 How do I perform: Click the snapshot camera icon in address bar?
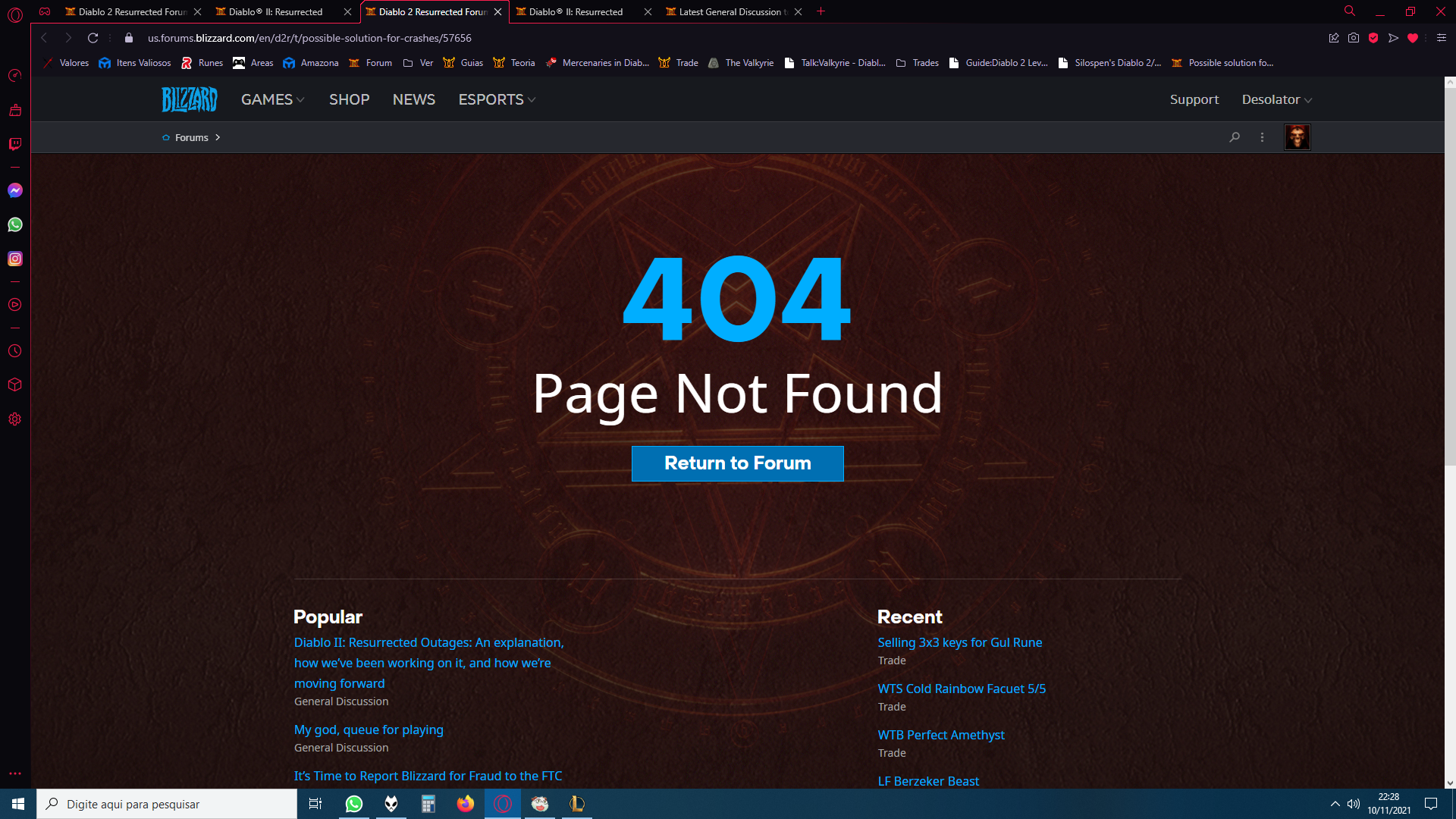point(1354,38)
